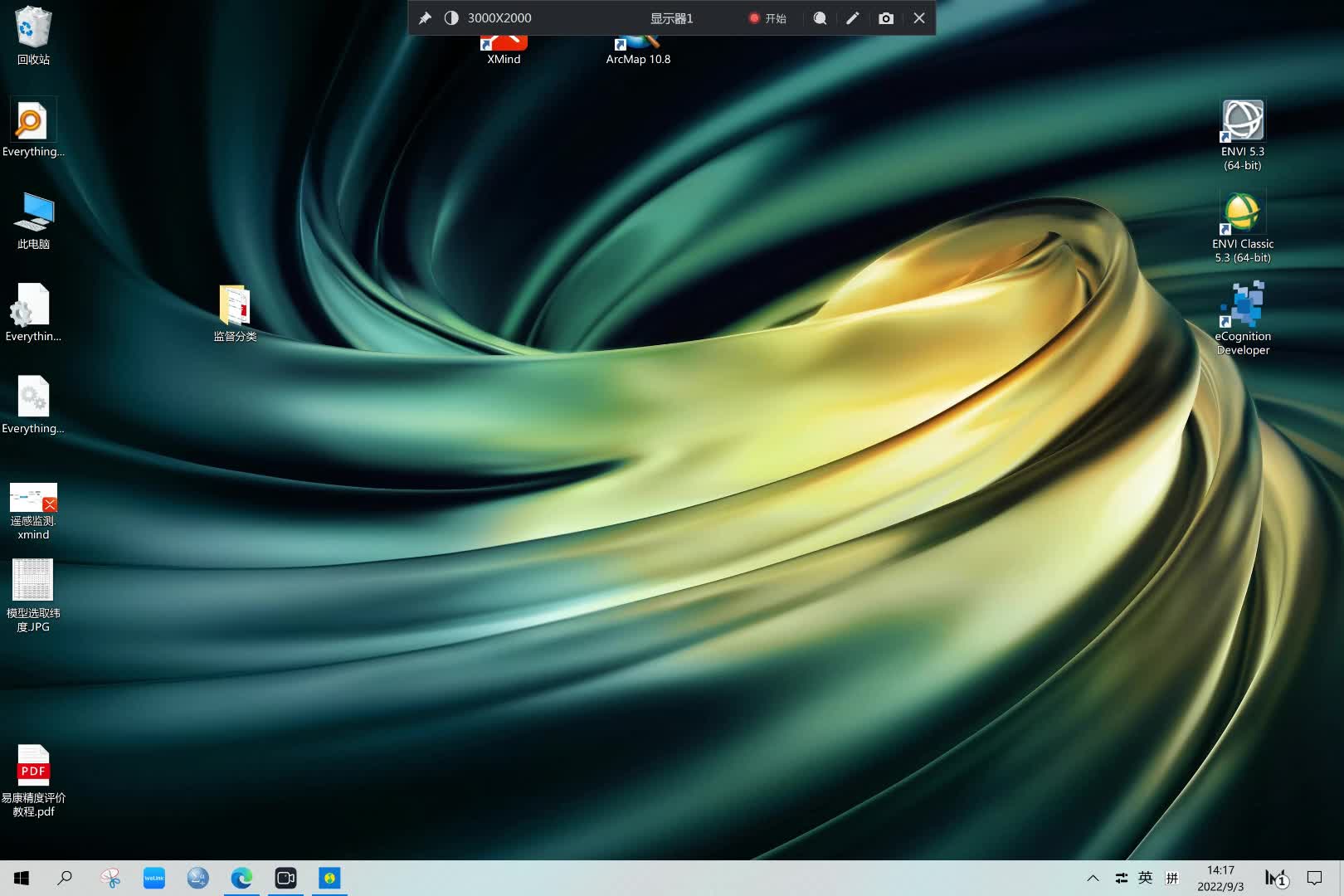Viewport: 1344px width, 896px height.
Task: Switch to screen recorder app in taskbar
Action: tap(285, 878)
